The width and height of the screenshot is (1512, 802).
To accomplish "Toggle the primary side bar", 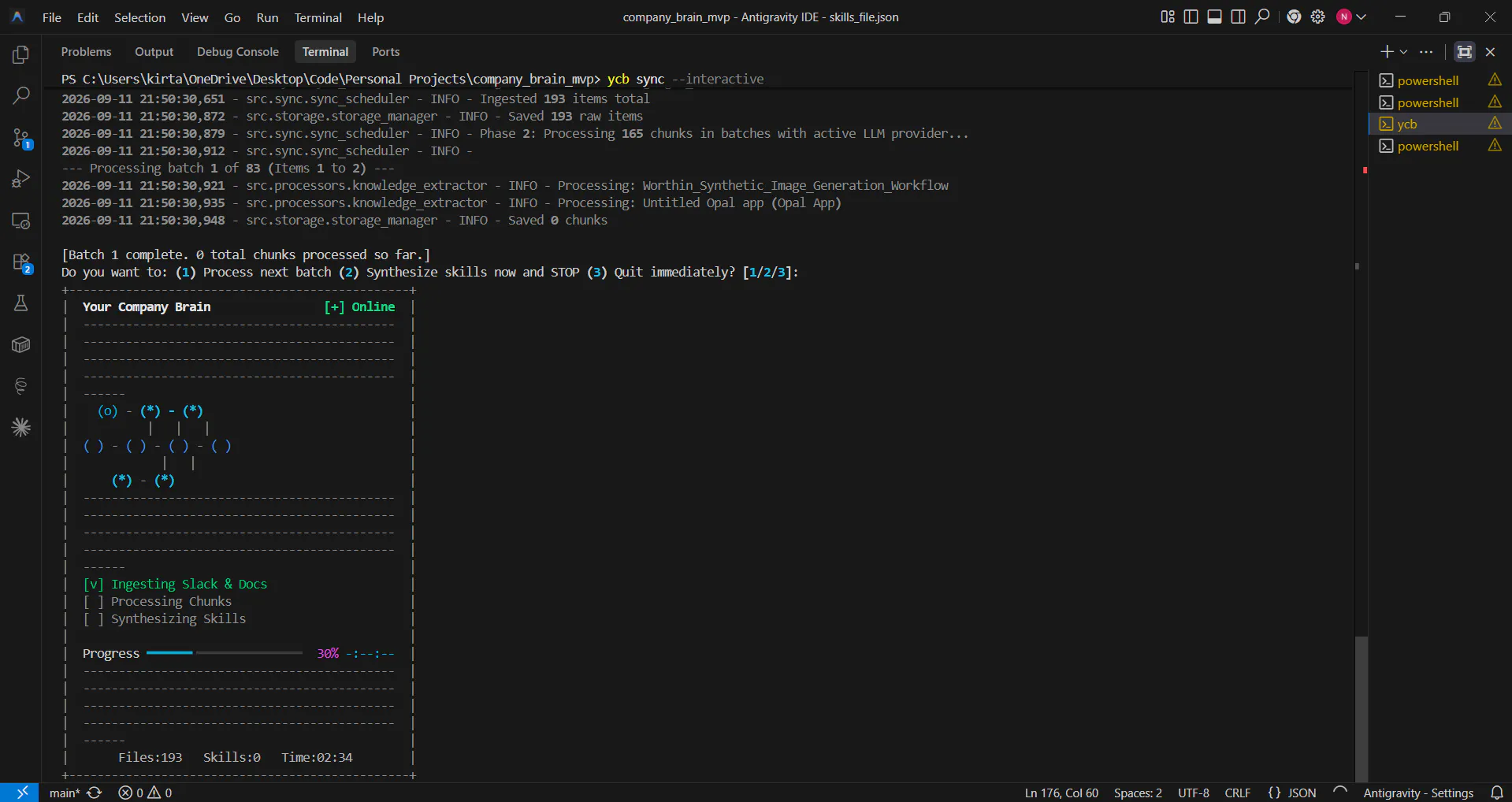I will tap(1191, 17).
